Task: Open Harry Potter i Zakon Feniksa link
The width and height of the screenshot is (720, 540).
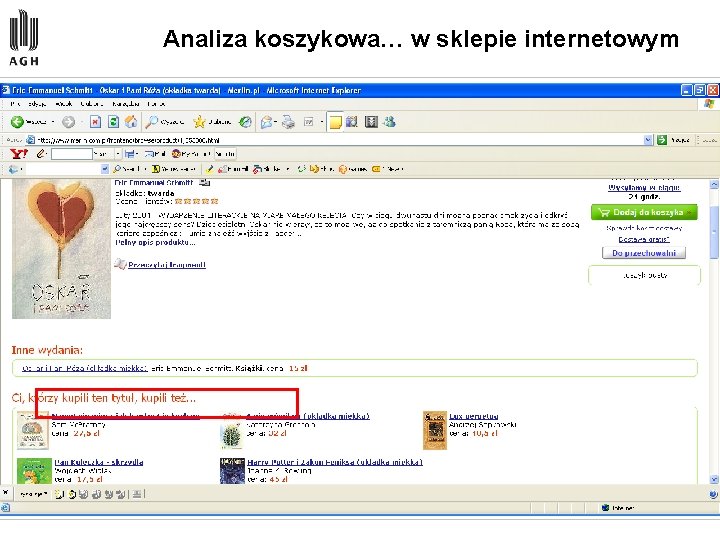Action: click(x=335, y=462)
